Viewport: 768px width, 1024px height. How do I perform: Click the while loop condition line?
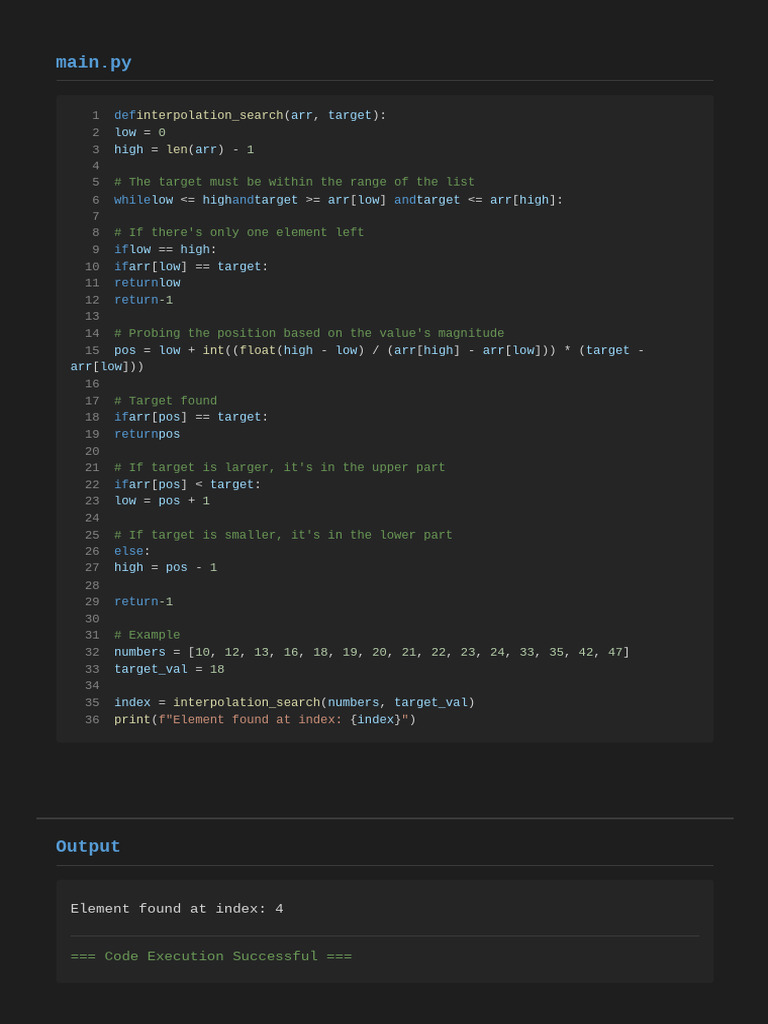[x=338, y=200]
